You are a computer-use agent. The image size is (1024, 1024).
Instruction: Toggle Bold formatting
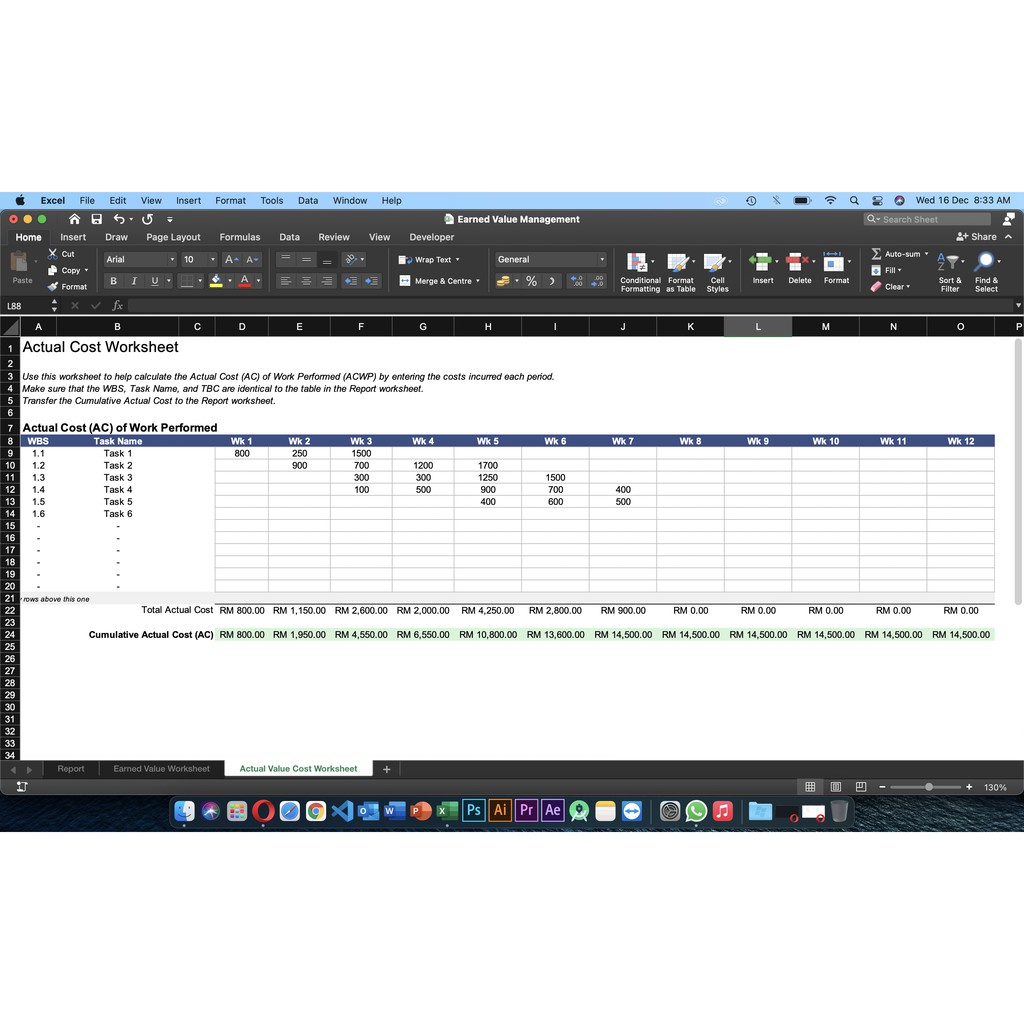[114, 281]
